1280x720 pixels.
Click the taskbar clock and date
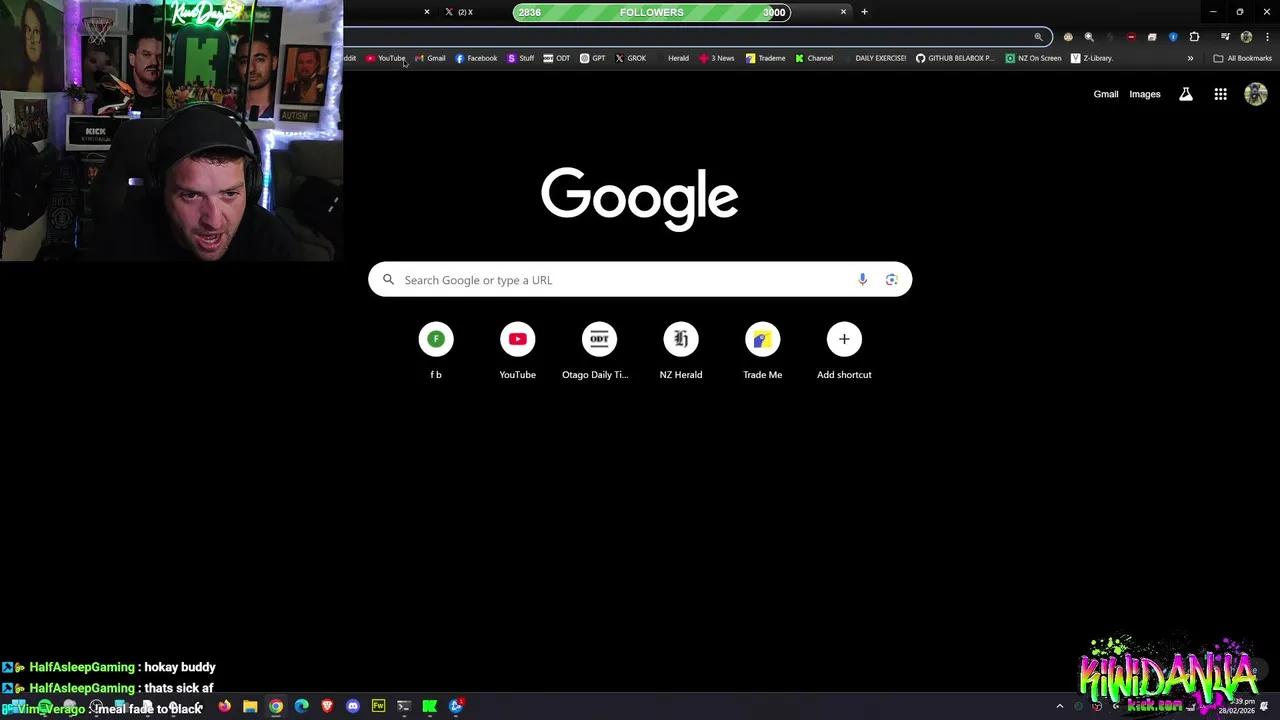point(1238,706)
